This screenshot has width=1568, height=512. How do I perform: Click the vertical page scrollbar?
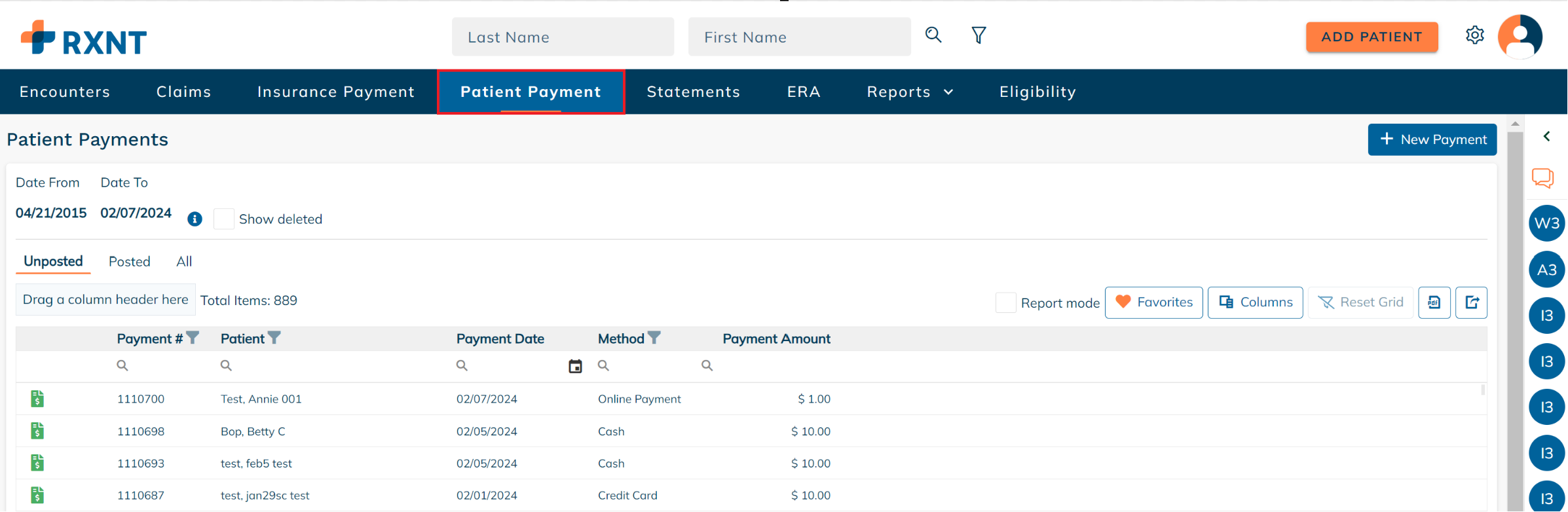(x=1514, y=314)
